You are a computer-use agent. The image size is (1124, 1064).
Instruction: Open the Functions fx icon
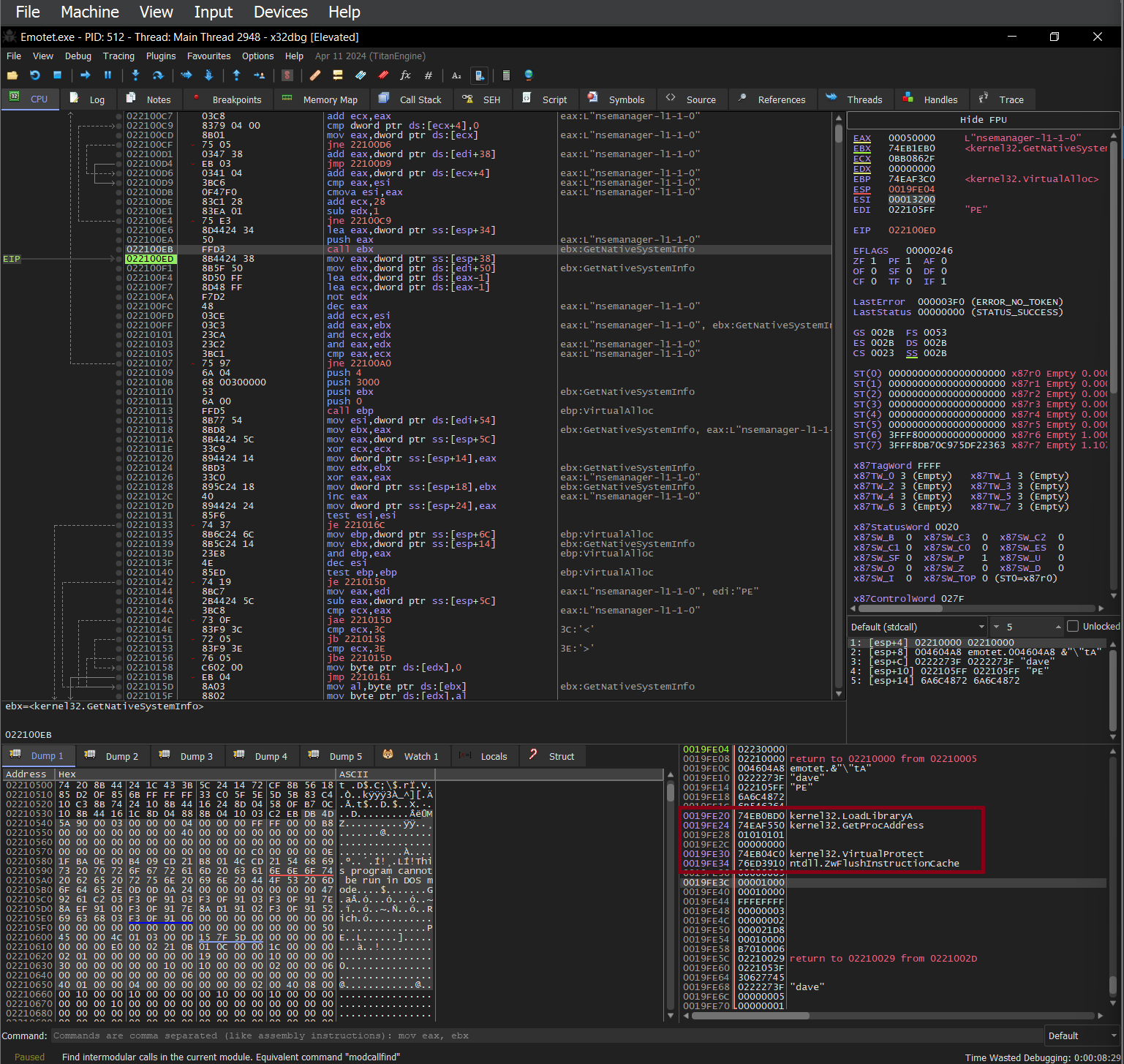coord(406,75)
